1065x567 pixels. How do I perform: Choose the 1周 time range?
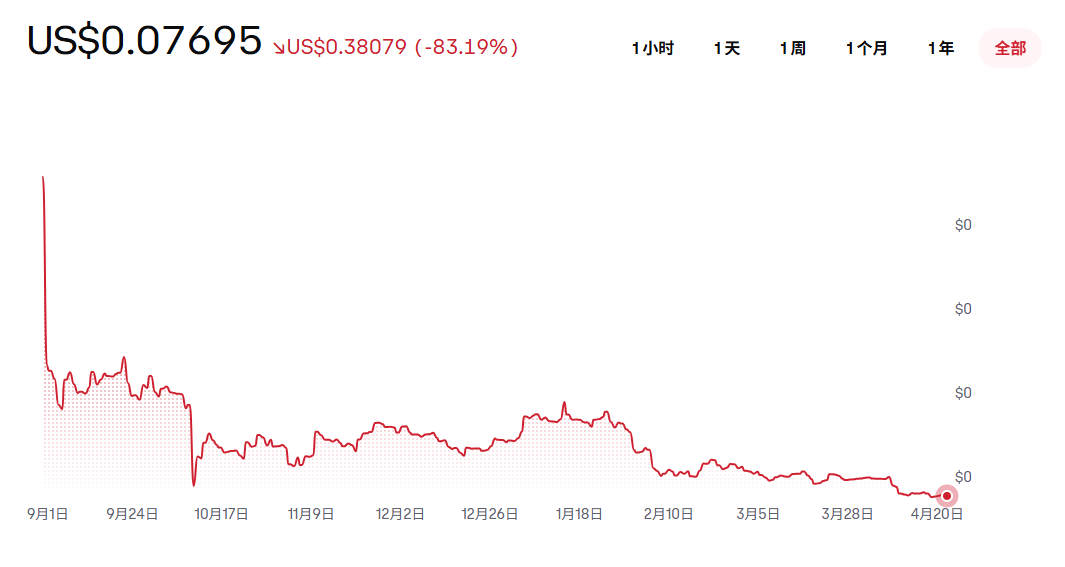click(793, 48)
